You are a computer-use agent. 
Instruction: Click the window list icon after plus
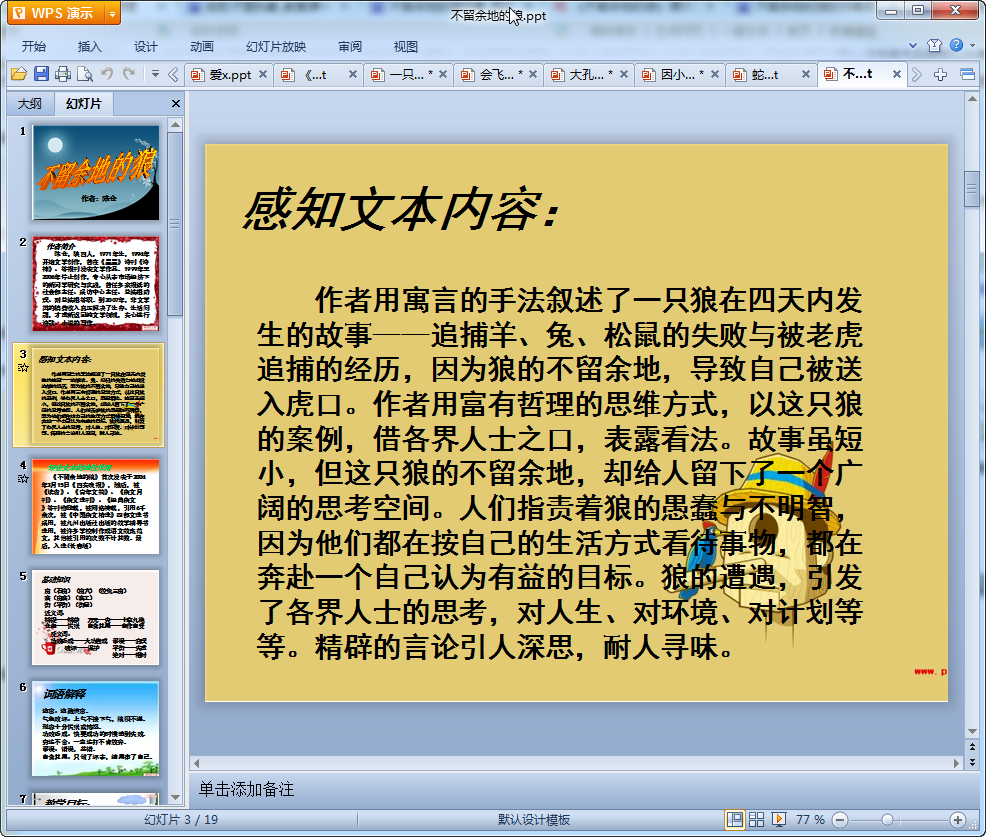click(x=967, y=75)
